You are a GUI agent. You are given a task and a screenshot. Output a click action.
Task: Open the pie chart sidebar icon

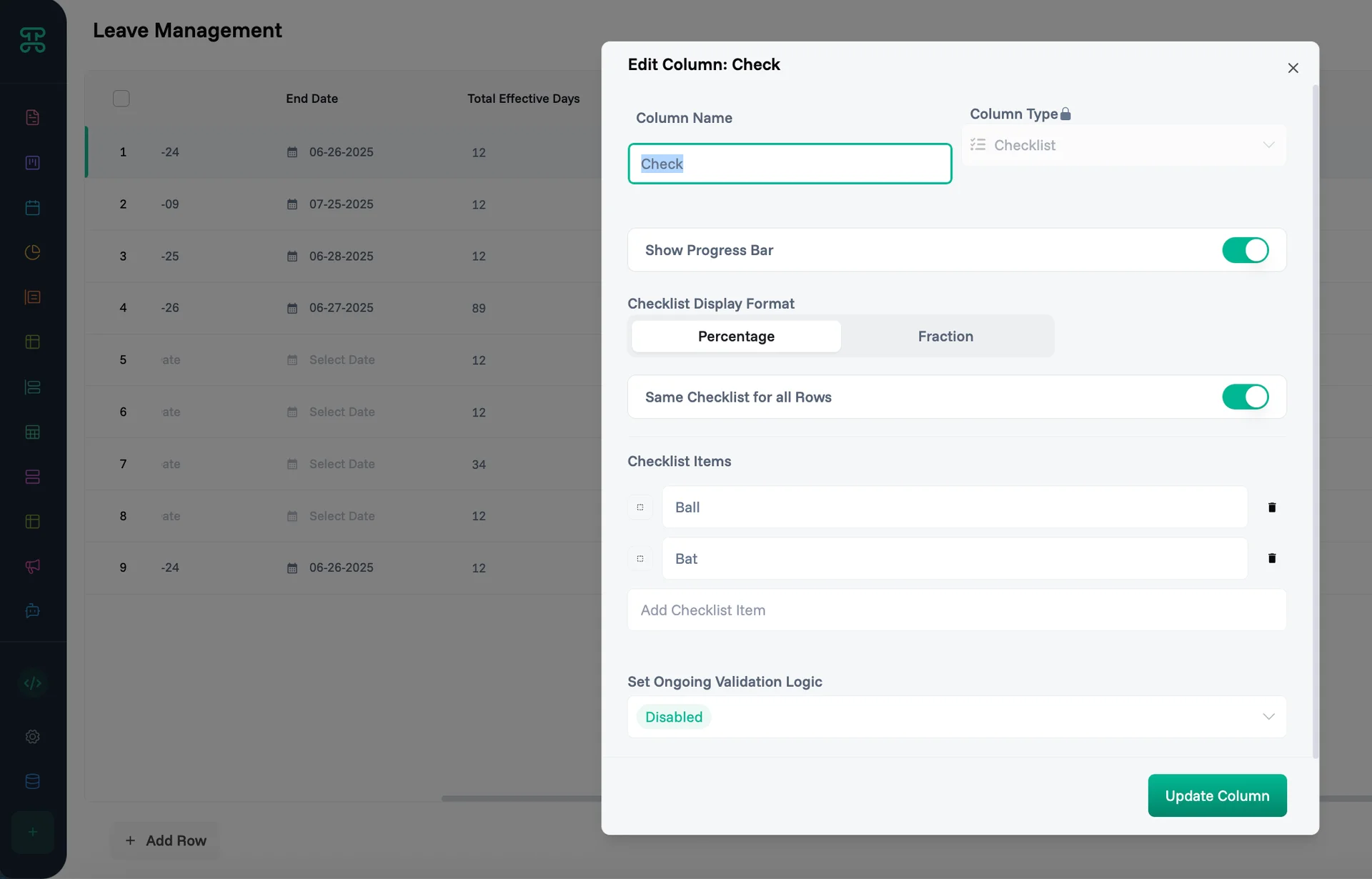tap(32, 252)
